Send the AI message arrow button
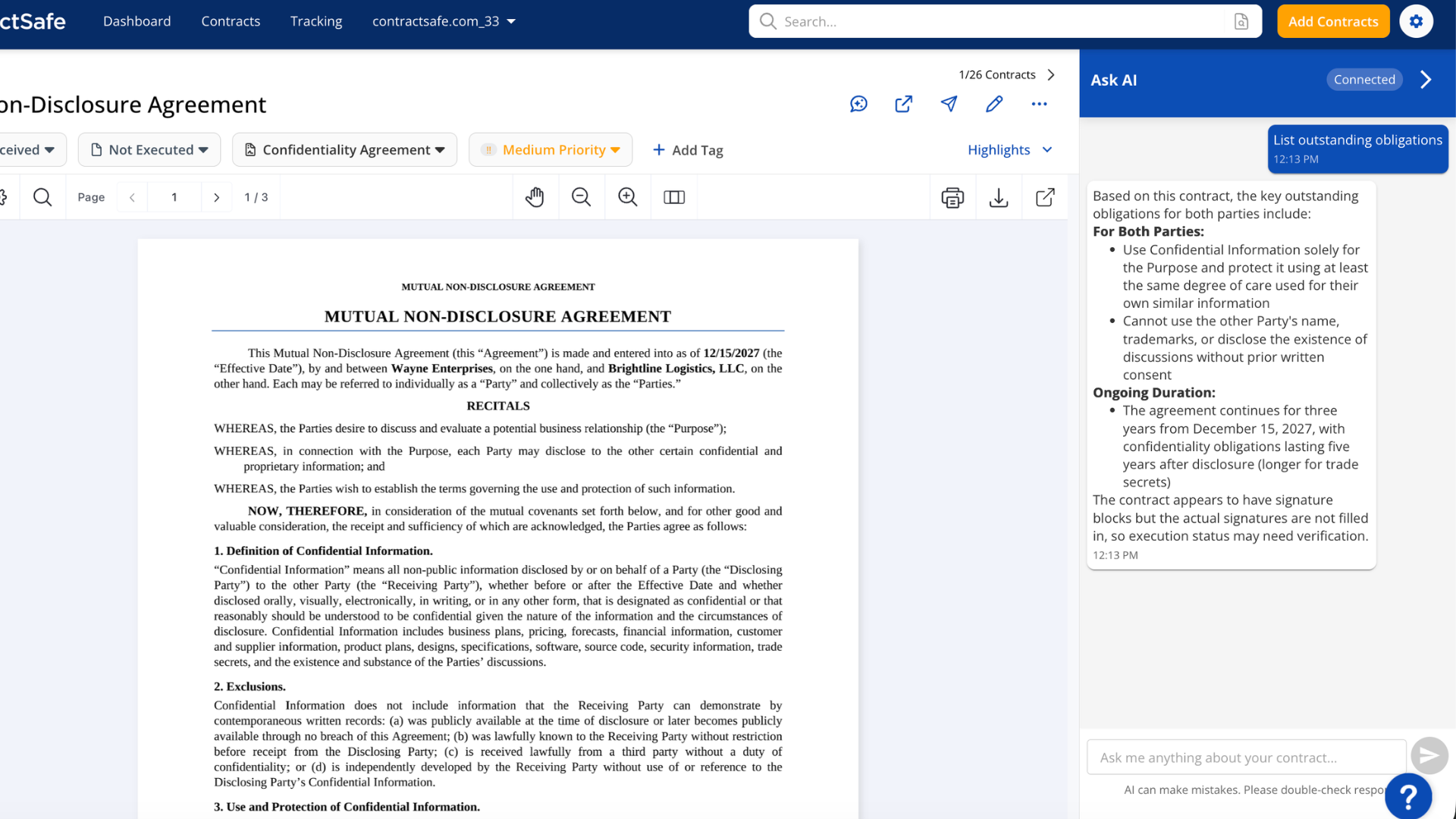1456x819 pixels. click(1429, 755)
